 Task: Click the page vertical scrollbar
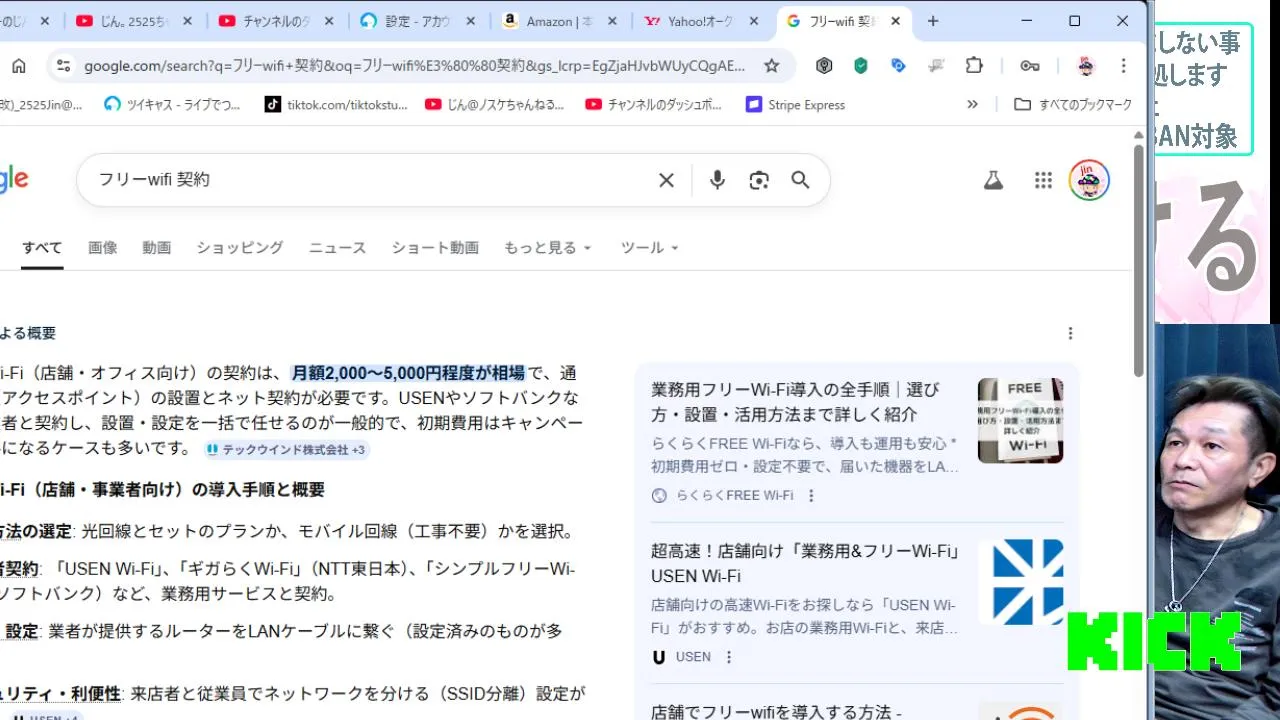pyautogui.click(x=1139, y=260)
